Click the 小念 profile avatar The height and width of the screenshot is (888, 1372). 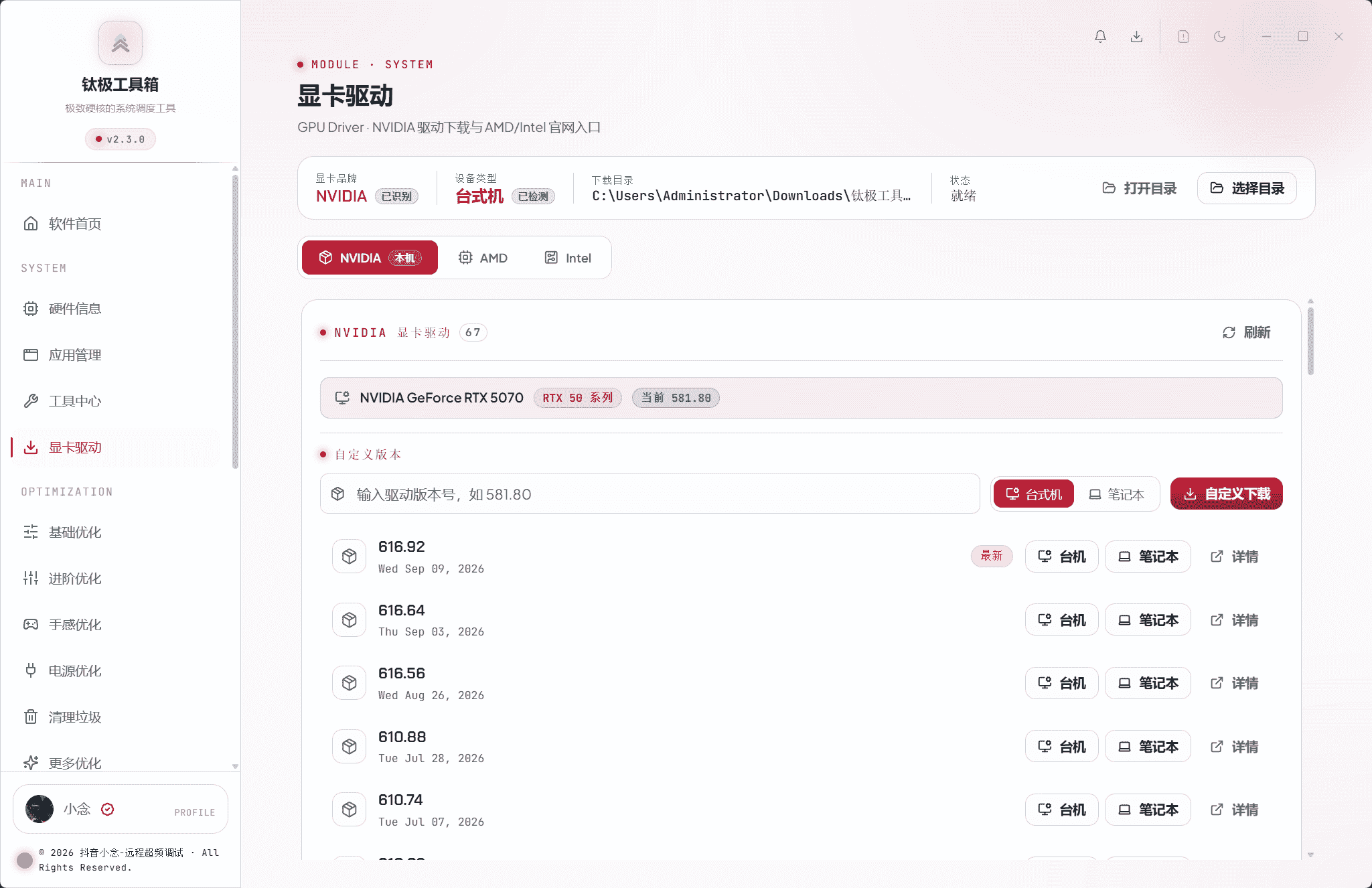click(x=40, y=809)
